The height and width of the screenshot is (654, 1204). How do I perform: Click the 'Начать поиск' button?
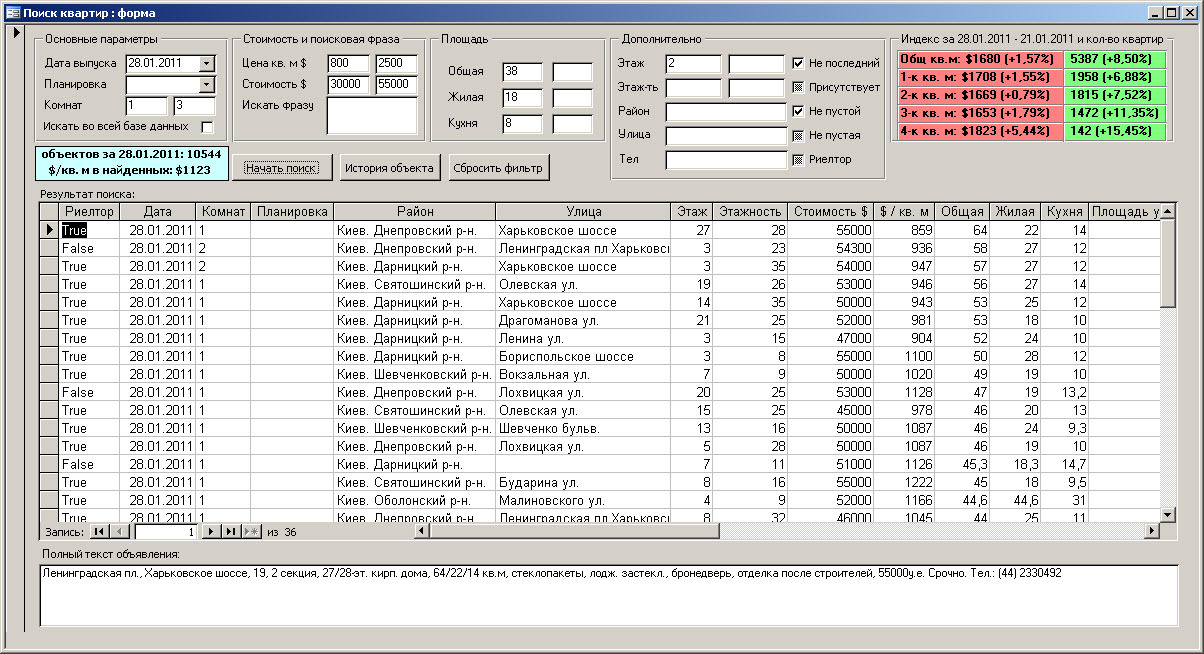point(282,168)
